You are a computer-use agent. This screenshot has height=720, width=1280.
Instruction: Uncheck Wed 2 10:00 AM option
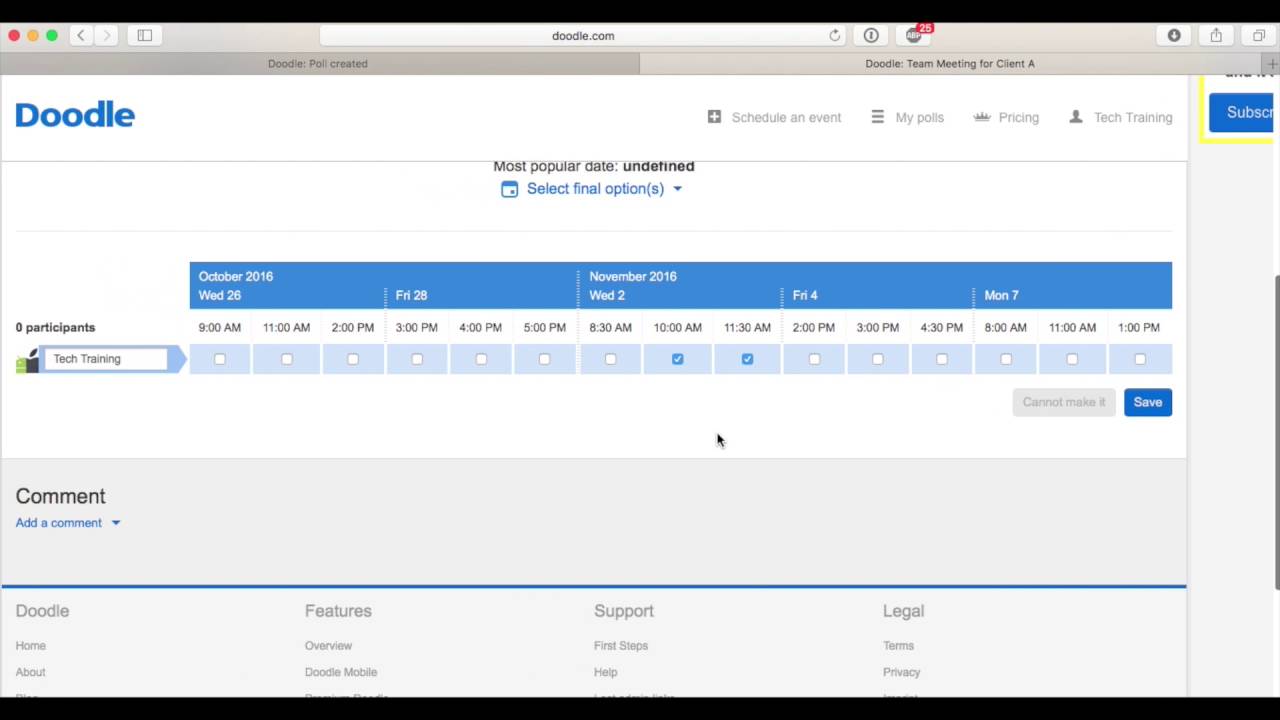point(678,359)
